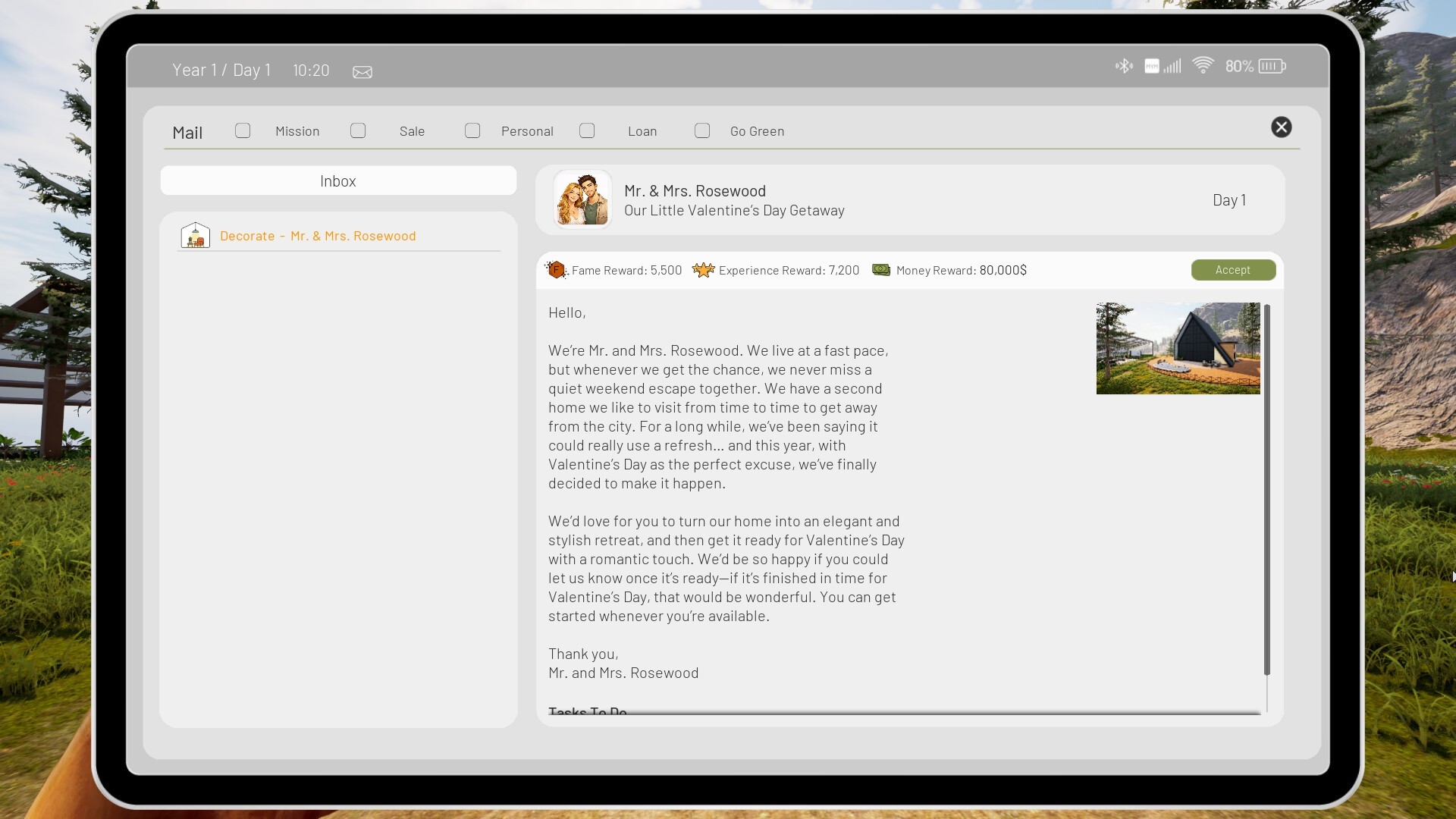1456x819 pixels.
Task: Click the cabin photo in the email
Action: [x=1176, y=348]
